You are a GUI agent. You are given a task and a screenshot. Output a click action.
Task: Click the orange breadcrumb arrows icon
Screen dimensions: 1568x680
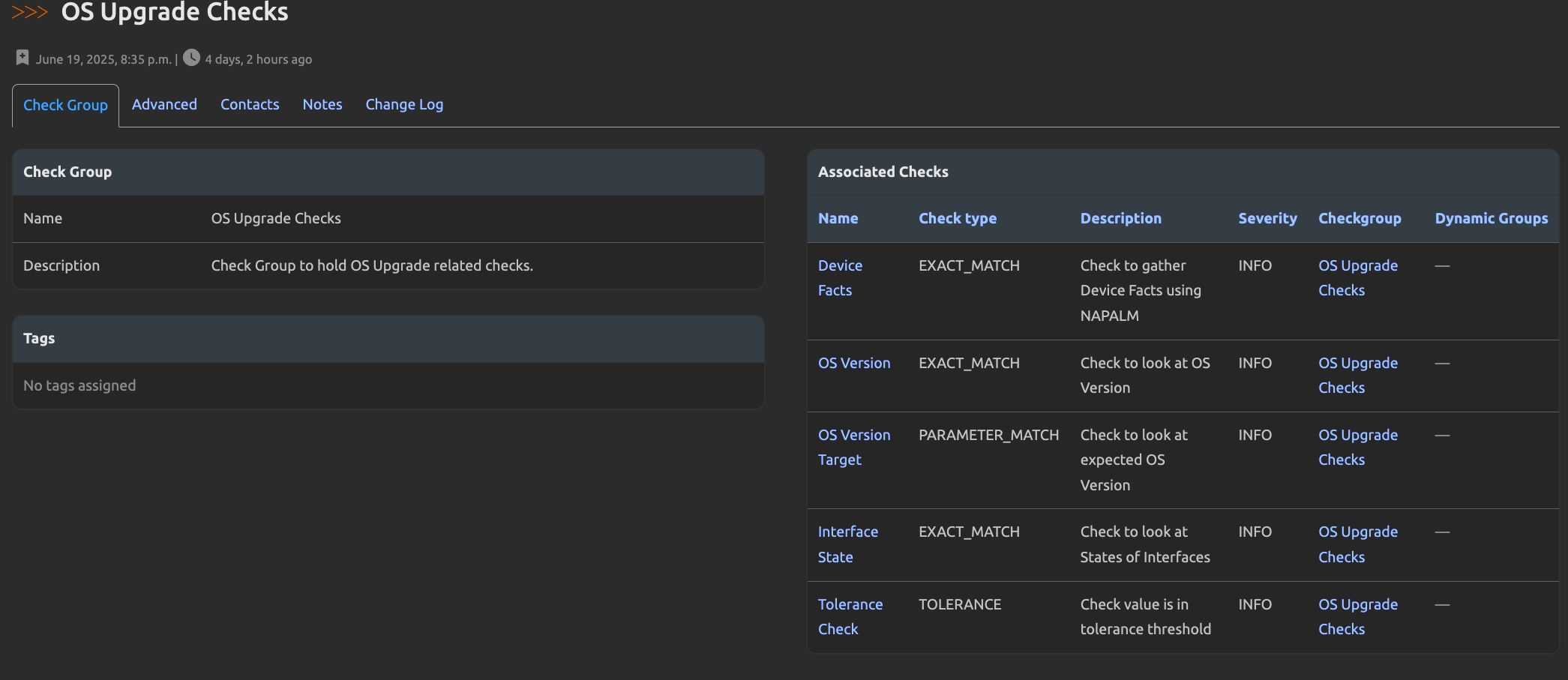pos(29,12)
